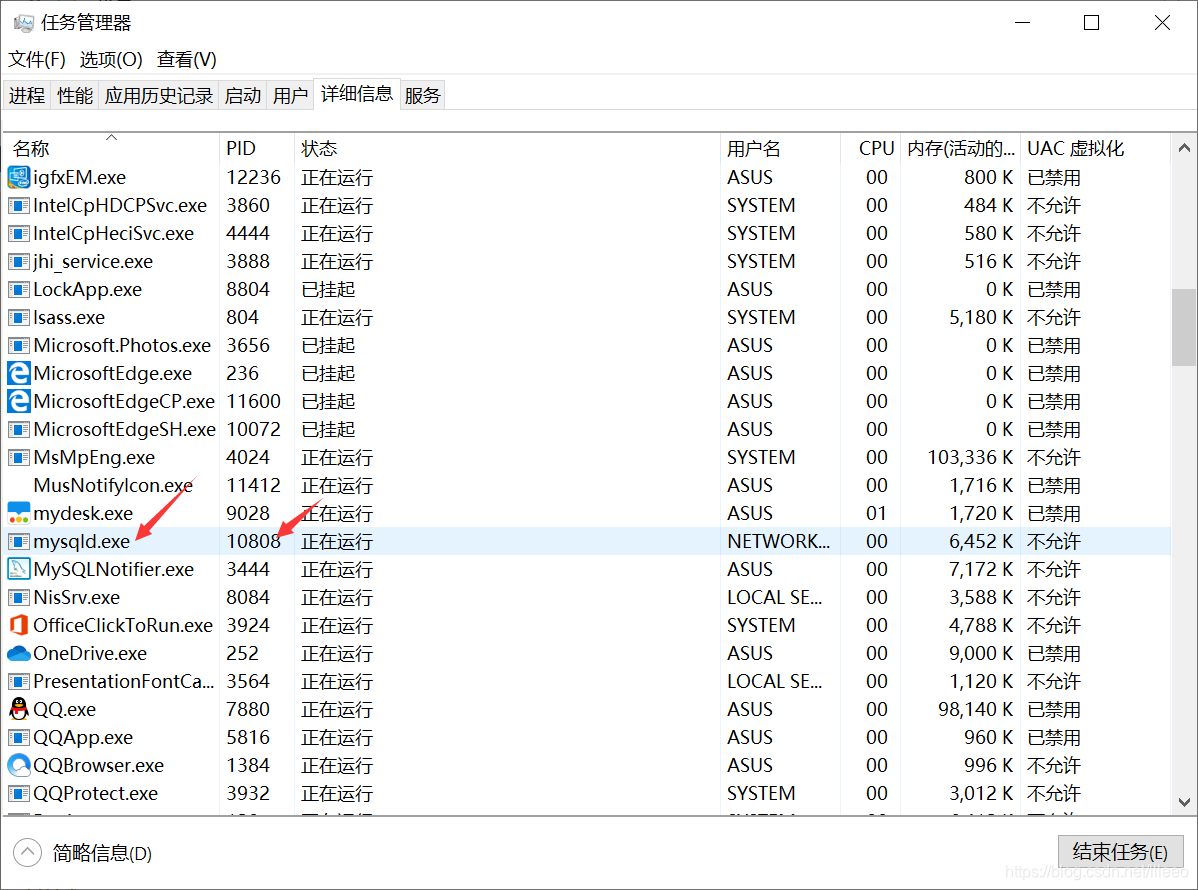Viewport: 1198px width, 890px height.
Task: Click the QQBrowser.exe browser icon
Action: click(x=18, y=765)
